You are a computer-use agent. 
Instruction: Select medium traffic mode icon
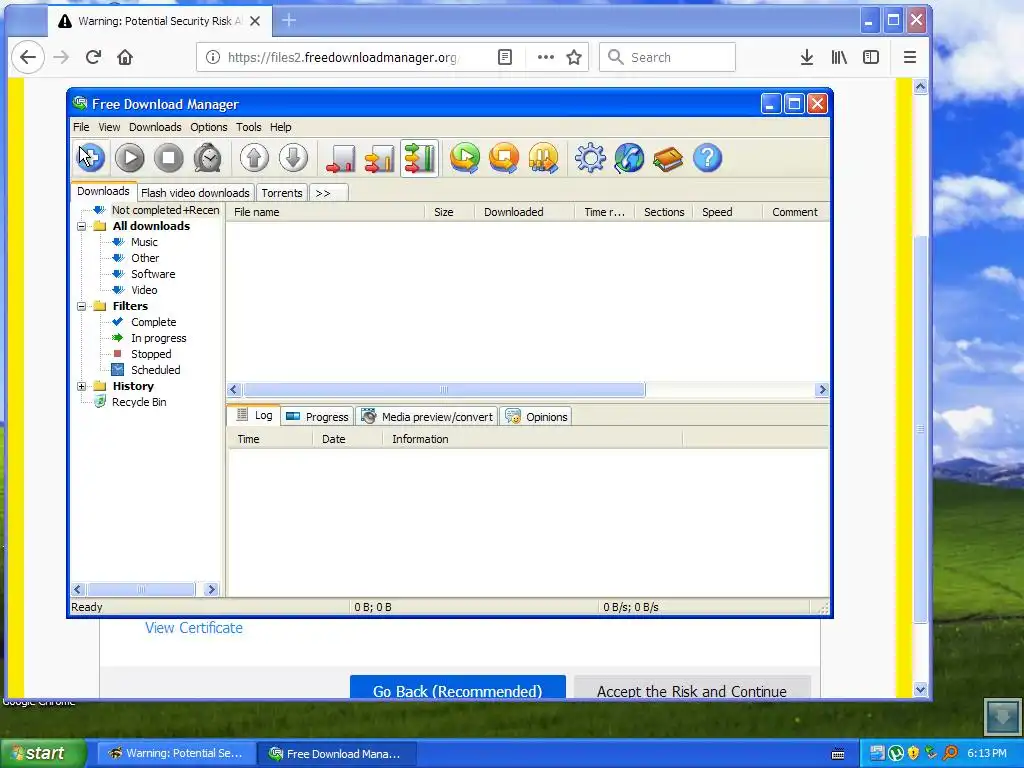click(x=379, y=158)
